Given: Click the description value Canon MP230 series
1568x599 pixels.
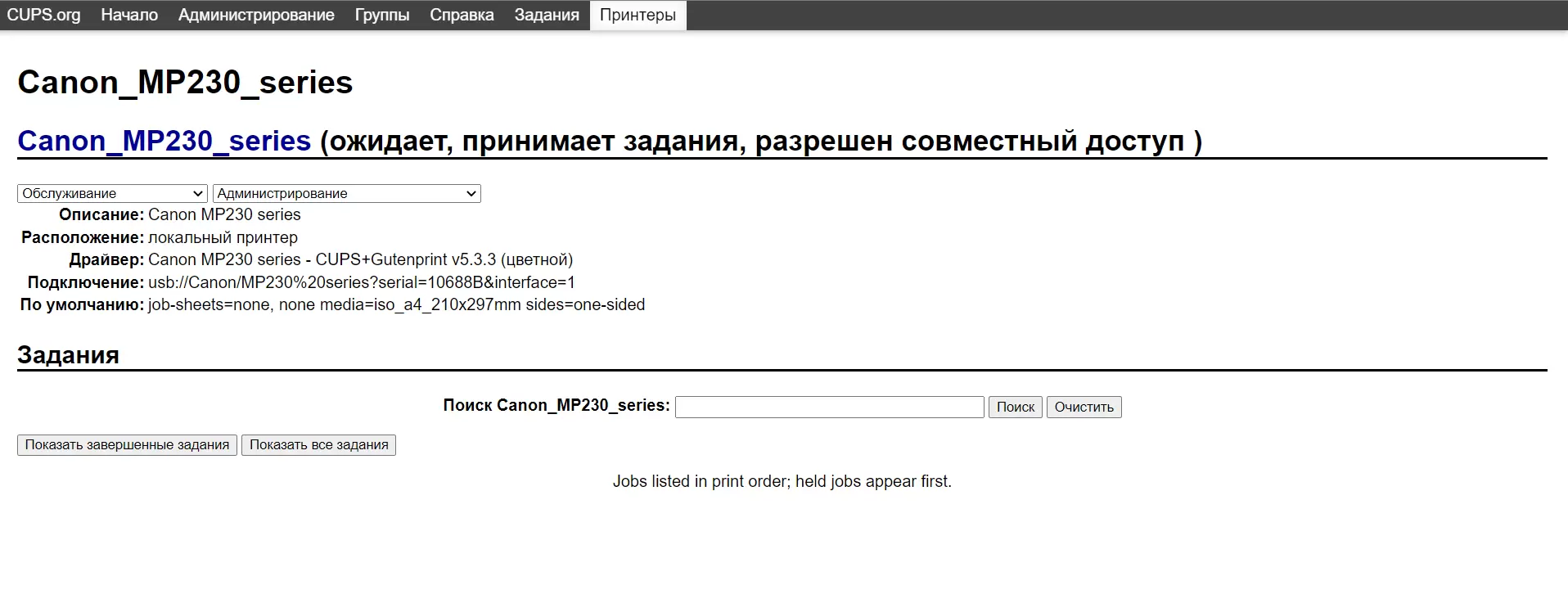Looking at the screenshot, I should click(224, 214).
